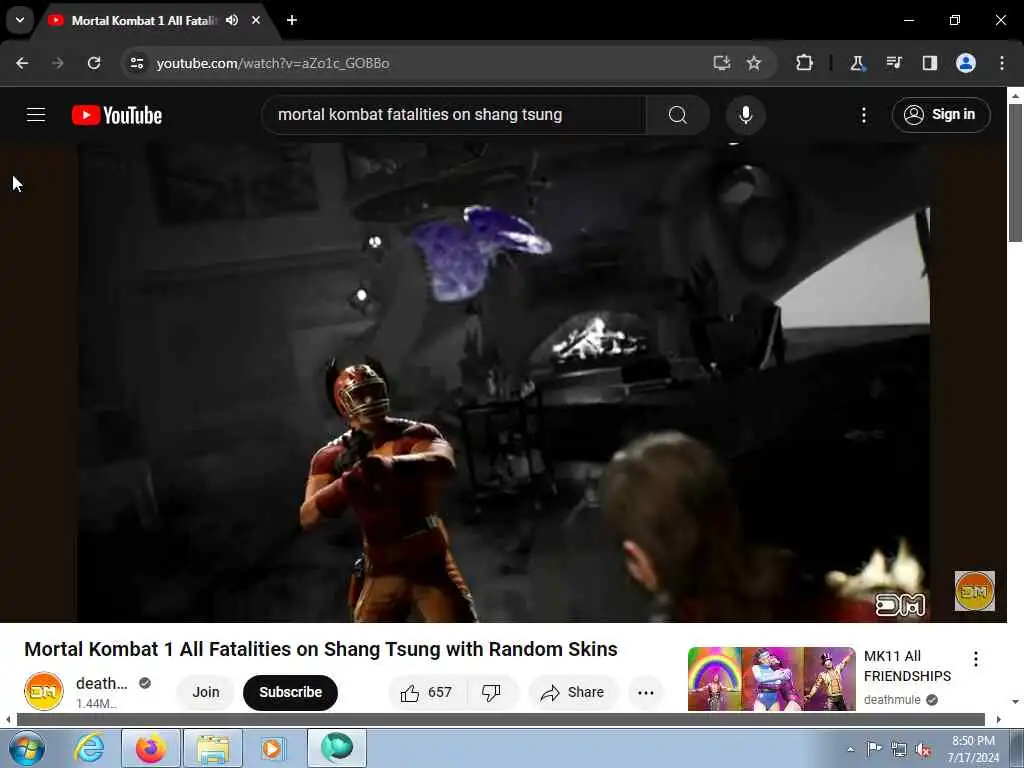Share this Mortal Kombat video
The width and height of the screenshot is (1024, 768).
[x=573, y=692]
